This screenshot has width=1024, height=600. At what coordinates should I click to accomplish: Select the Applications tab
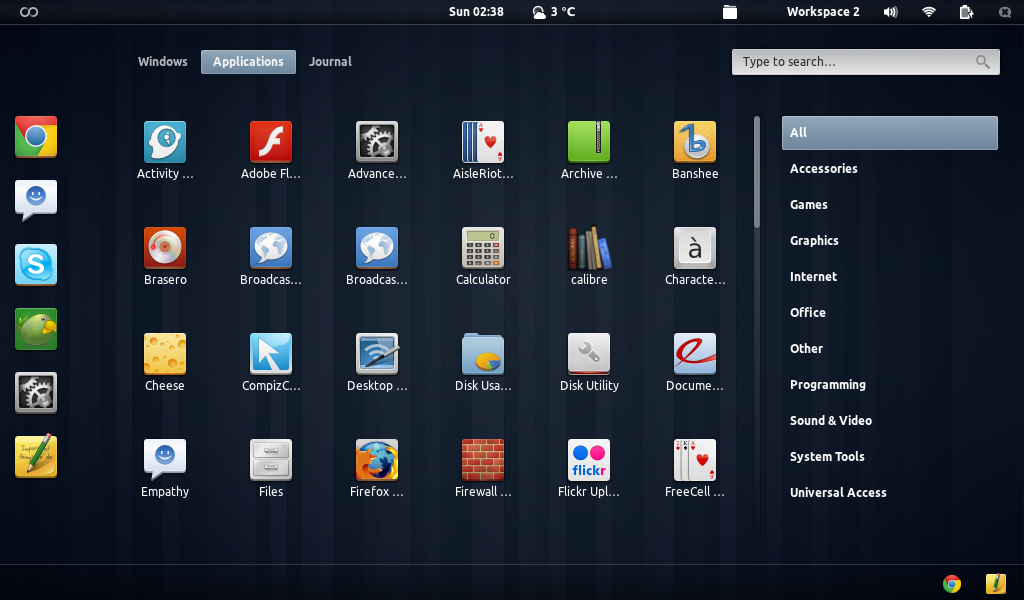[x=248, y=61]
